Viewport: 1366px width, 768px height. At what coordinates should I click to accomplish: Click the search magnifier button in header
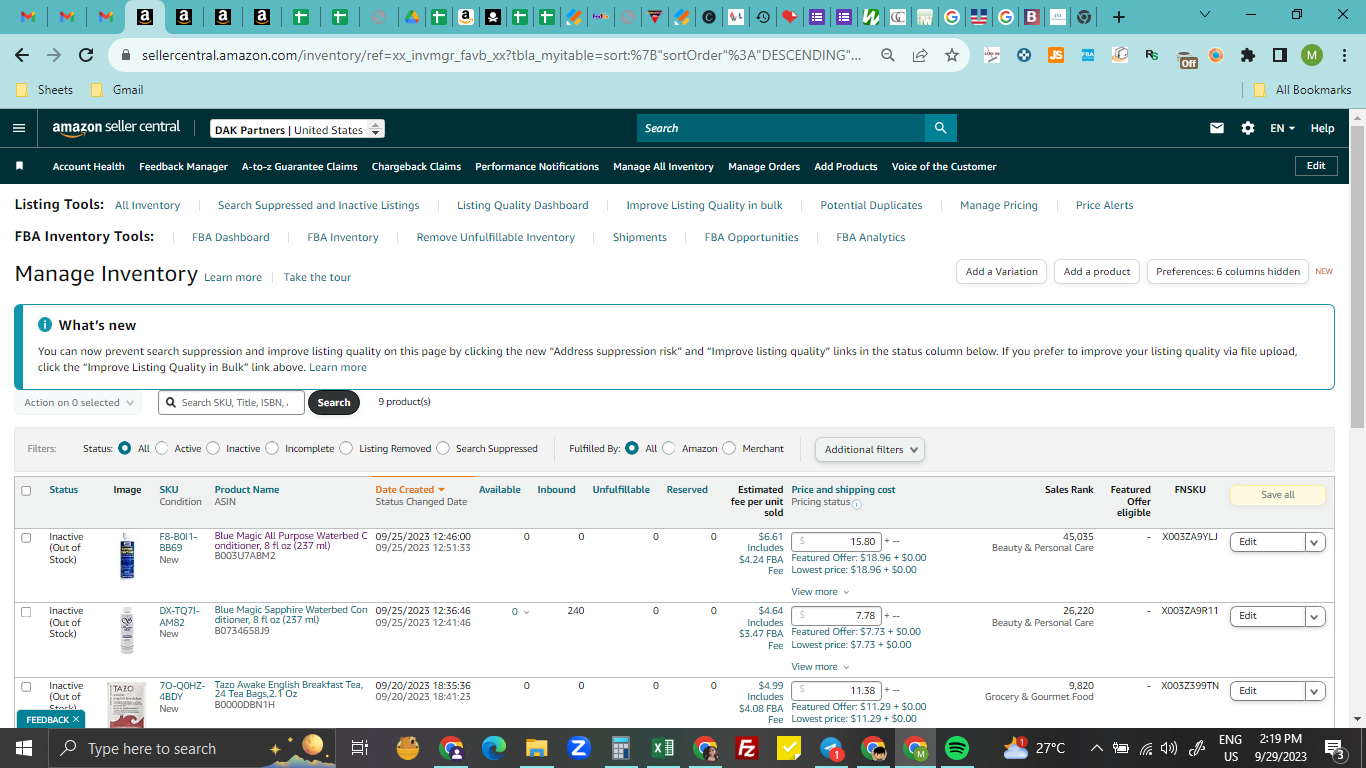coord(940,128)
